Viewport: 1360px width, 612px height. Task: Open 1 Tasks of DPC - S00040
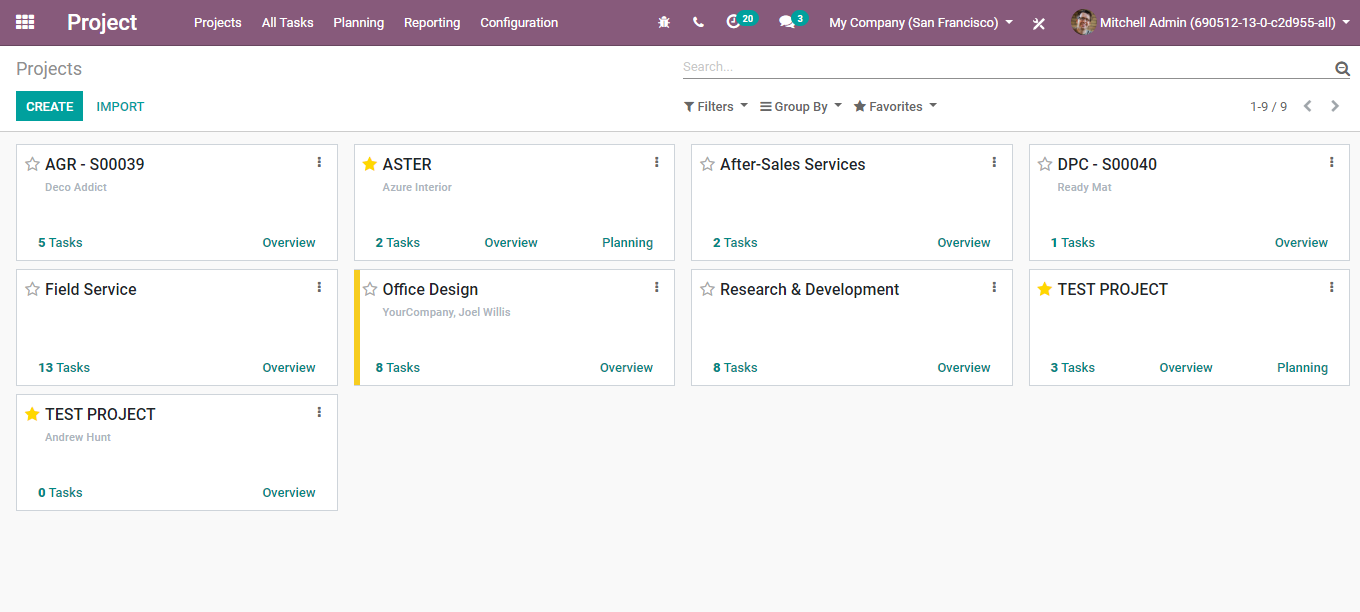click(x=1073, y=243)
